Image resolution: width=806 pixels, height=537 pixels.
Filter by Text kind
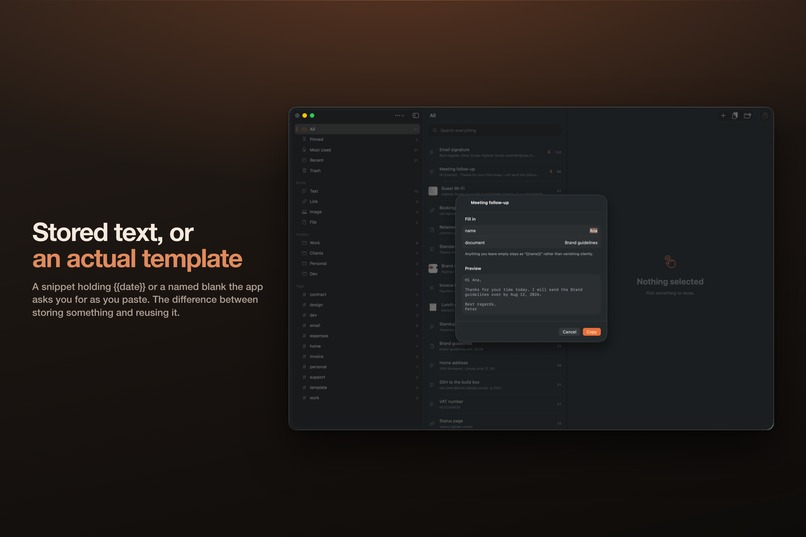click(x=357, y=191)
